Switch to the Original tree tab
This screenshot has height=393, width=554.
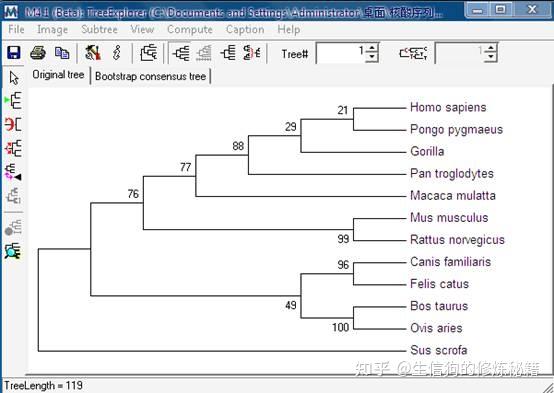[58, 75]
